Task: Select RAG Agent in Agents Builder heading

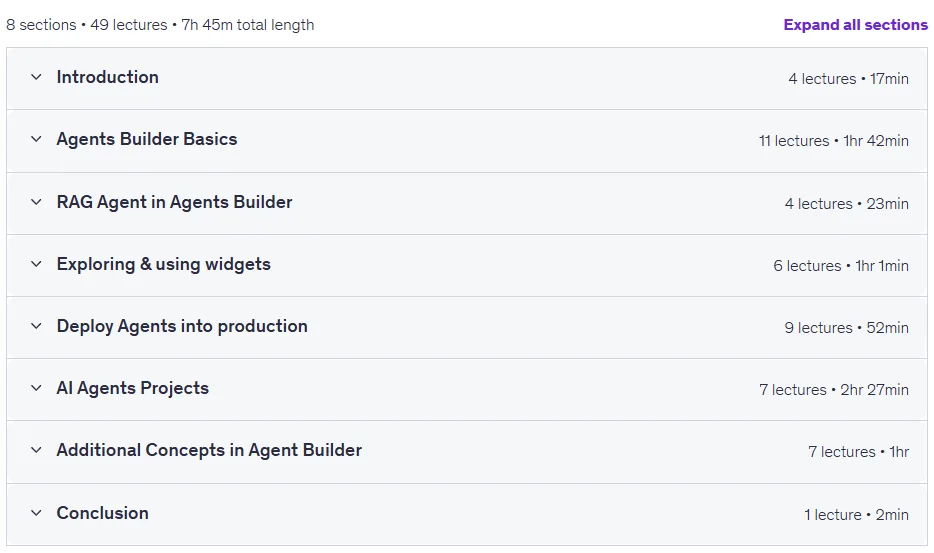Action: (175, 202)
